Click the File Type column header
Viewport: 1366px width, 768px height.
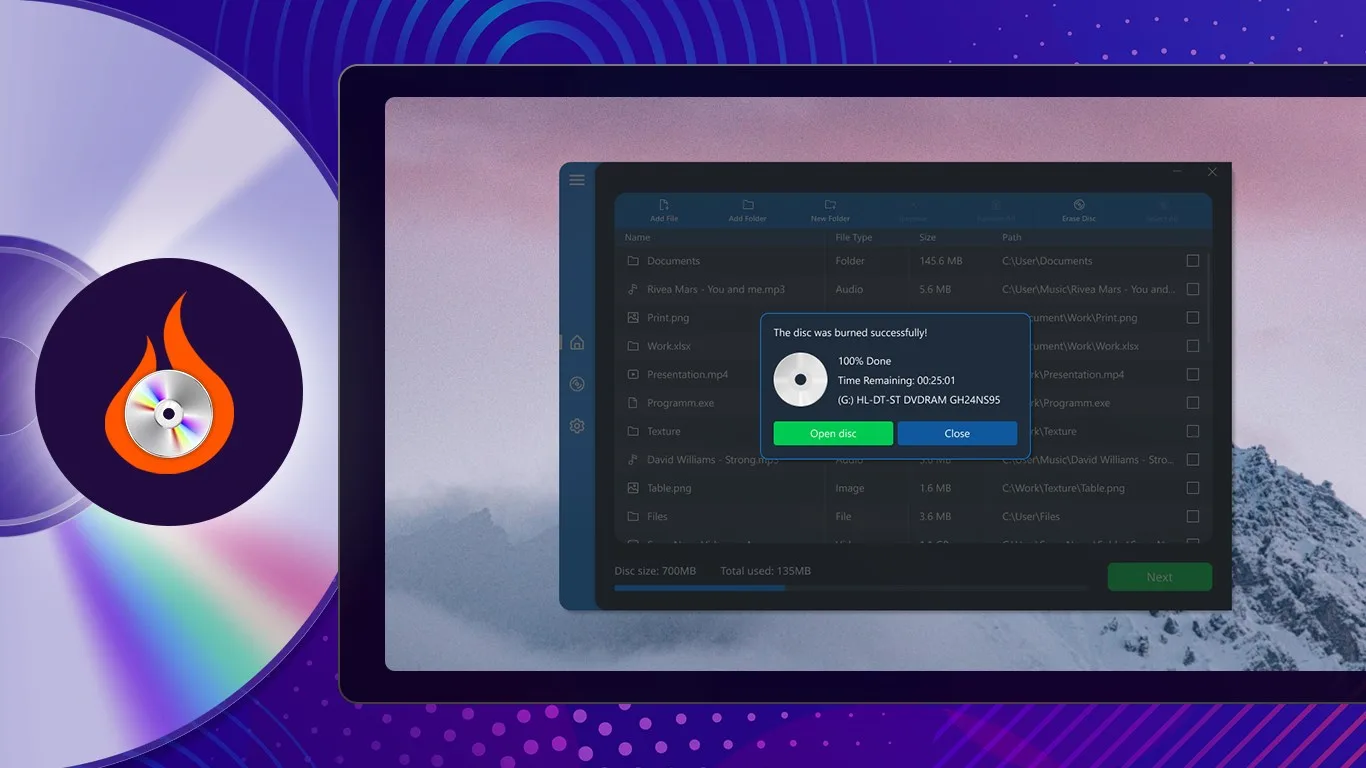(853, 238)
